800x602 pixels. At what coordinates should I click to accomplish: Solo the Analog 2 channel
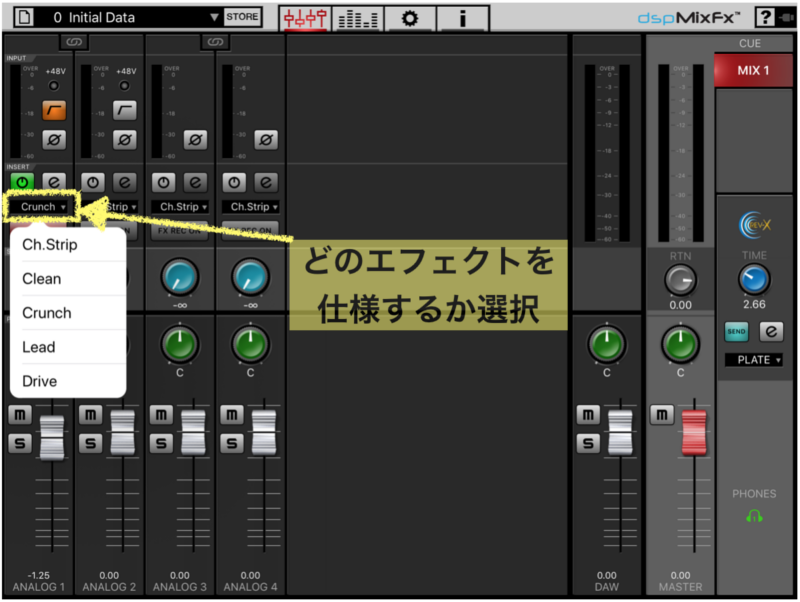point(91,443)
